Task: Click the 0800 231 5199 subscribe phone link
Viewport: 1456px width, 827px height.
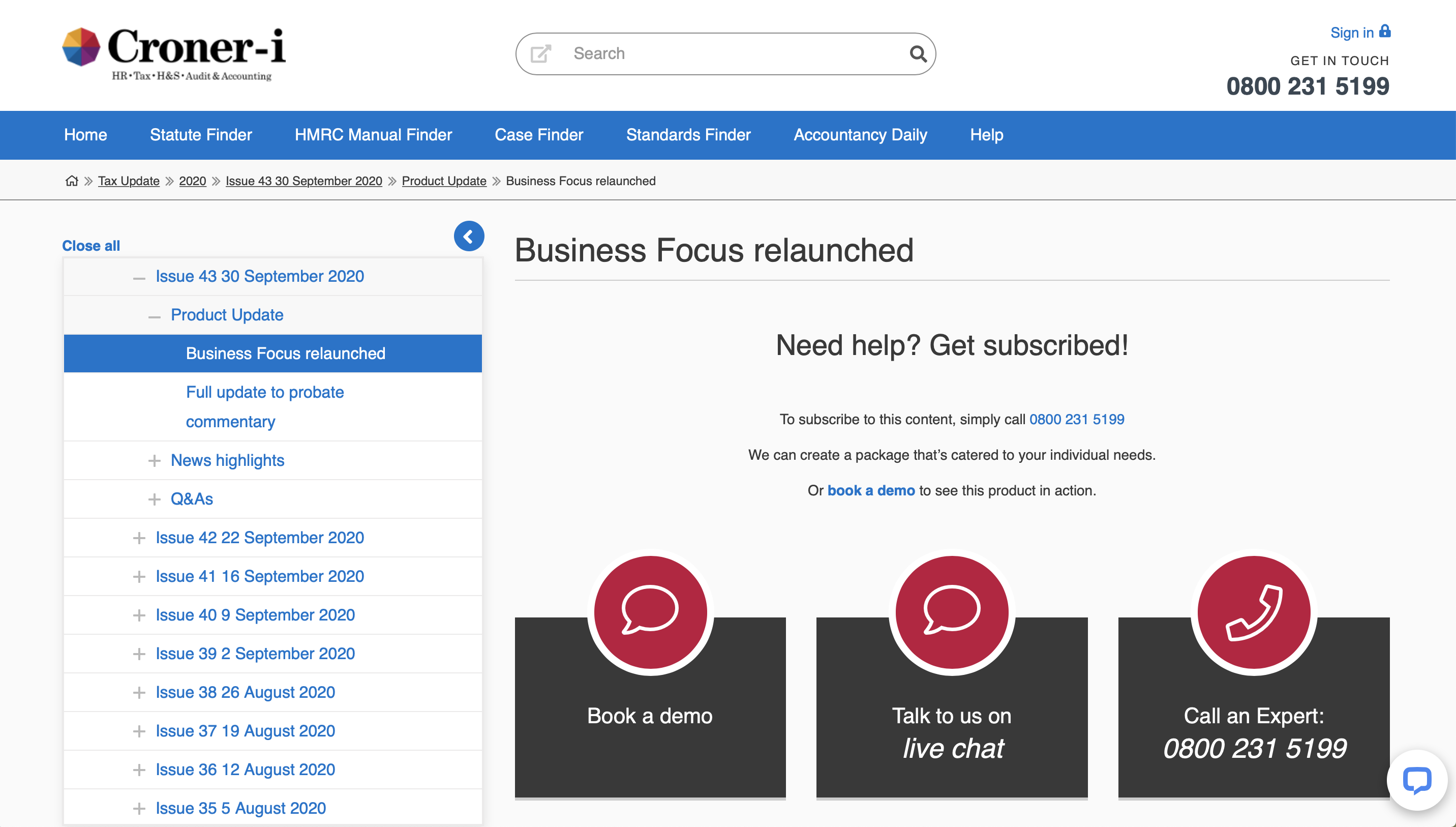Action: click(x=1077, y=419)
